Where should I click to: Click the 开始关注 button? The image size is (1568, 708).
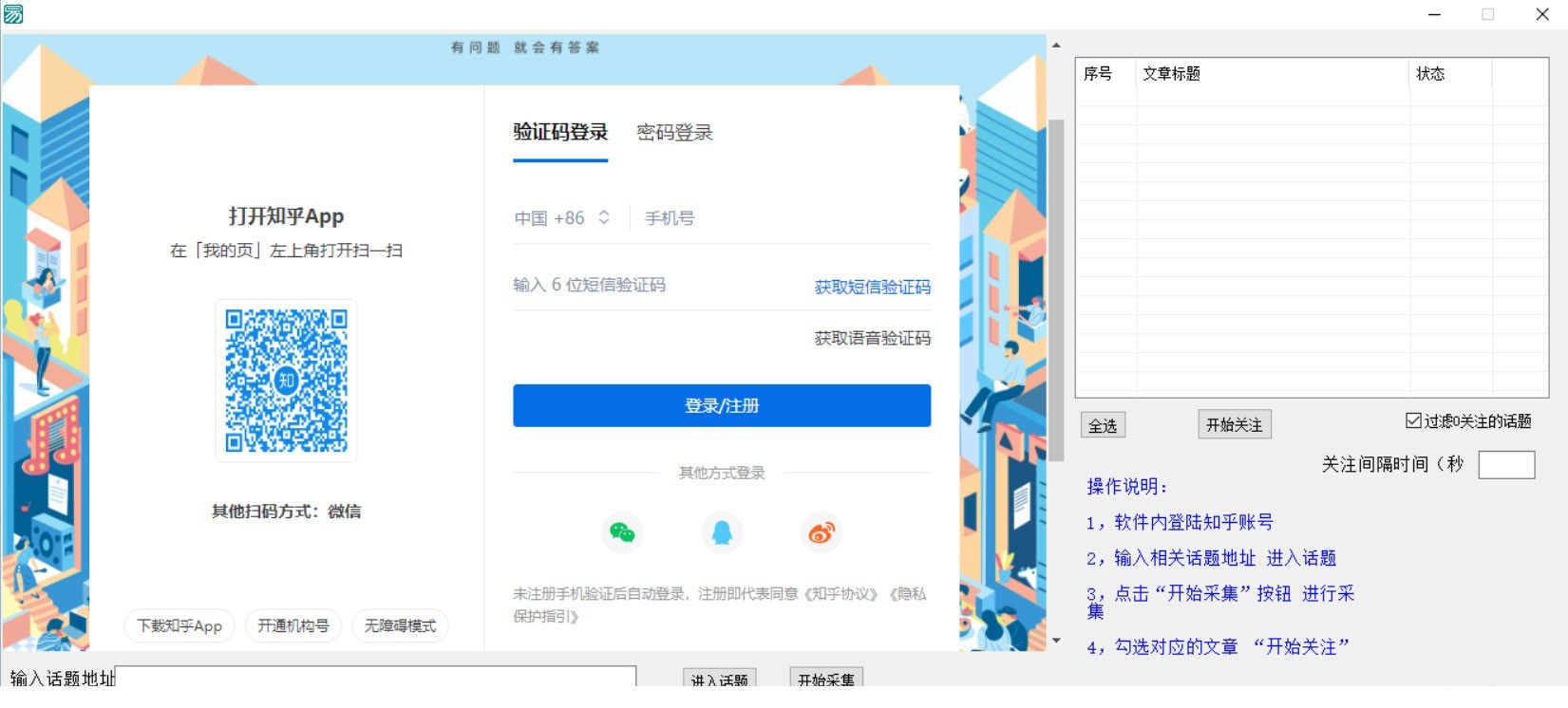point(1235,424)
